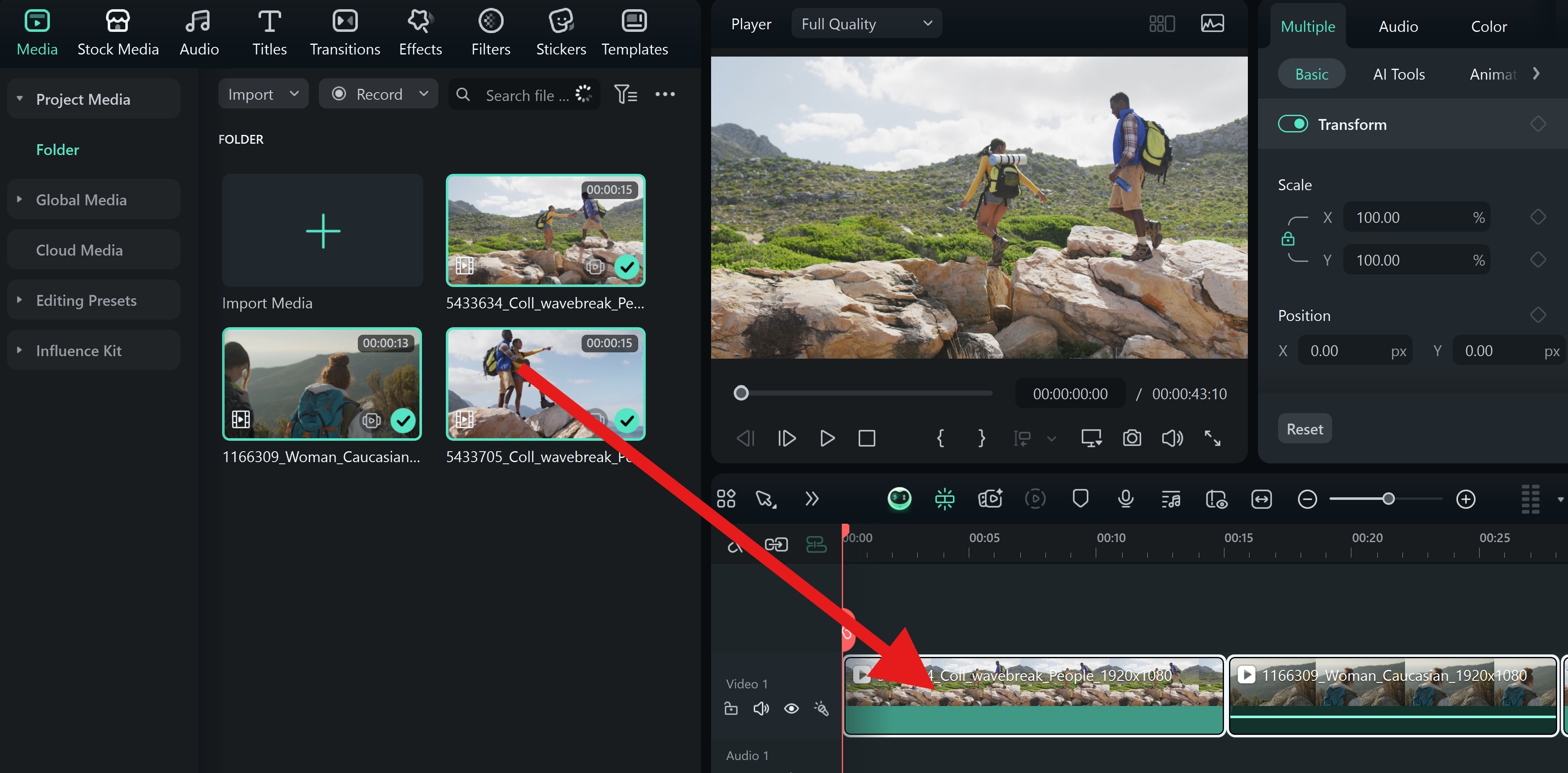Enter fullscreen preview with expand arrows
Image resolution: width=1568 pixels, height=773 pixels.
(x=1212, y=438)
